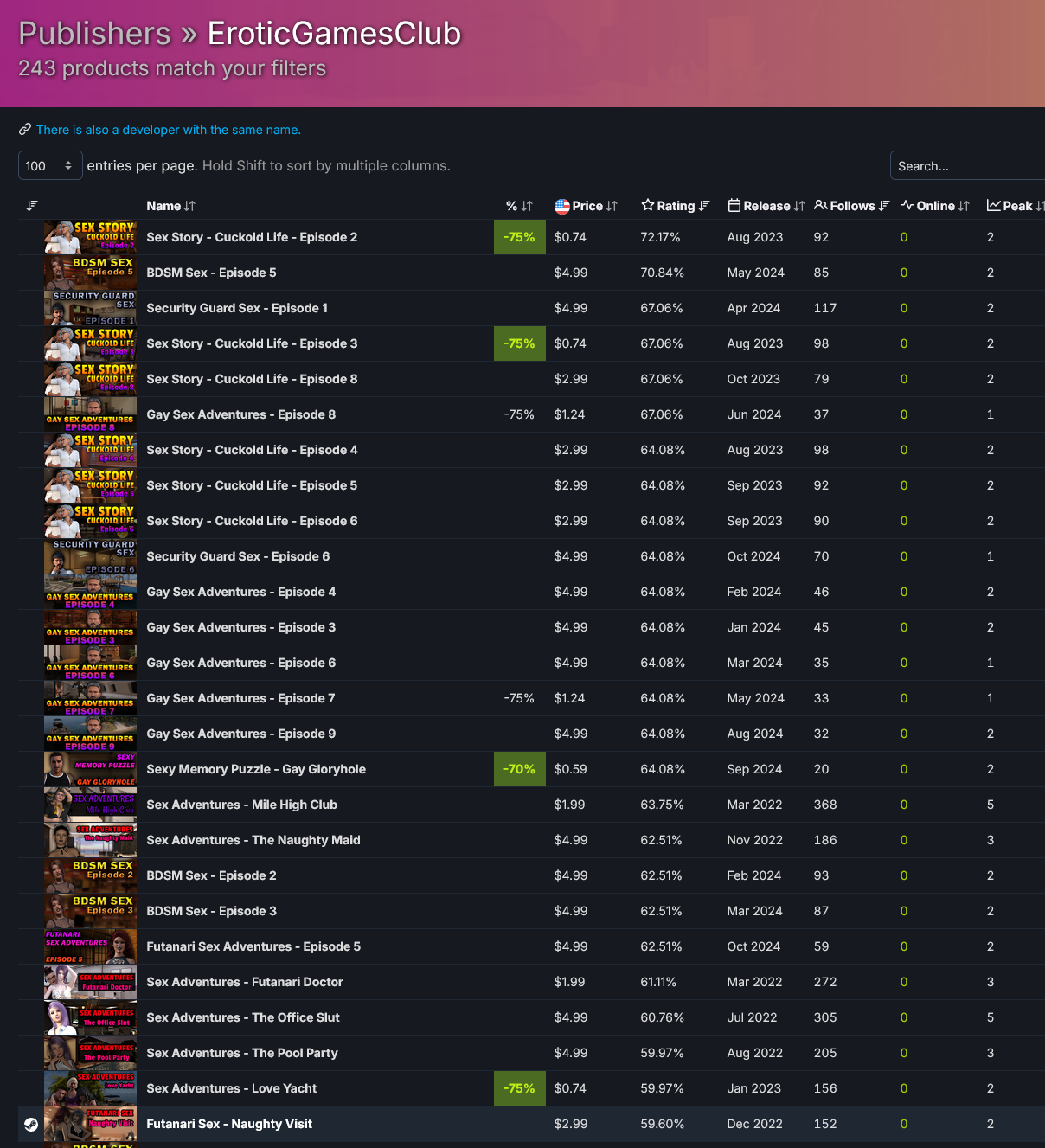
Task: Click the sort icon above thumbnails column
Action: [31, 206]
